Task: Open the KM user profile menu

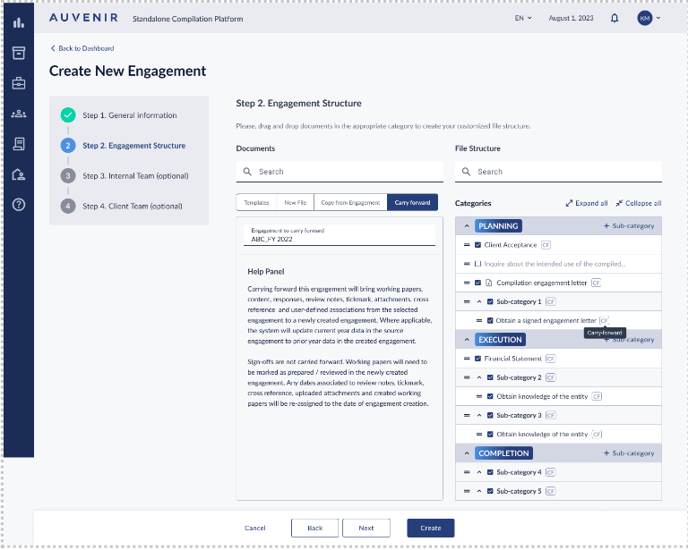Action: click(649, 18)
